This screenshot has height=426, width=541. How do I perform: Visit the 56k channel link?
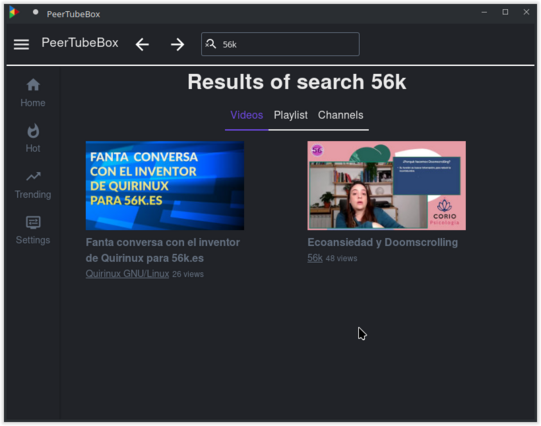pyautogui.click(x=315, y=258)
